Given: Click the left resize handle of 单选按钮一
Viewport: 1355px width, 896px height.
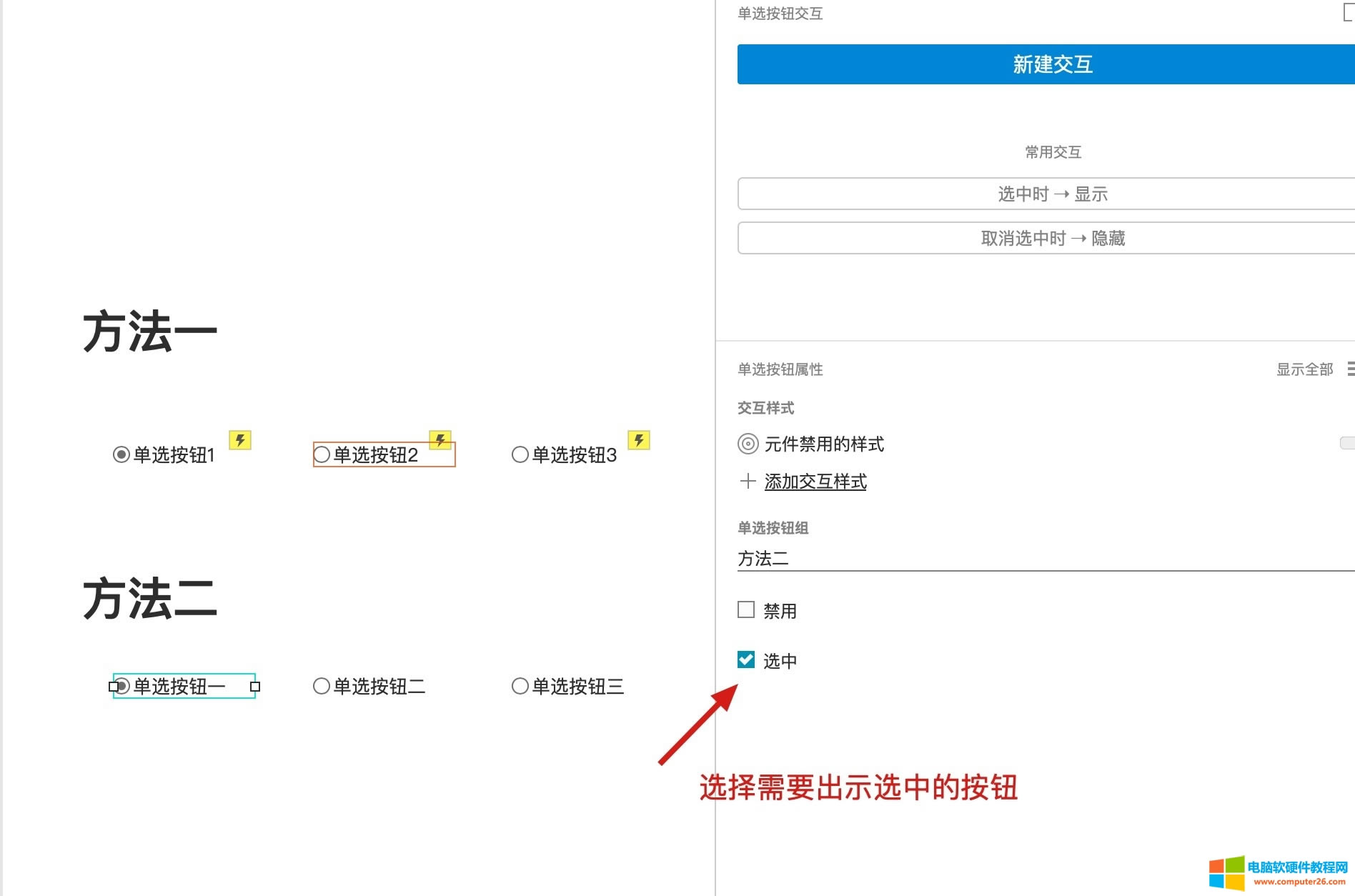Looking at the screenshot, I should click(x=114, y=687).
